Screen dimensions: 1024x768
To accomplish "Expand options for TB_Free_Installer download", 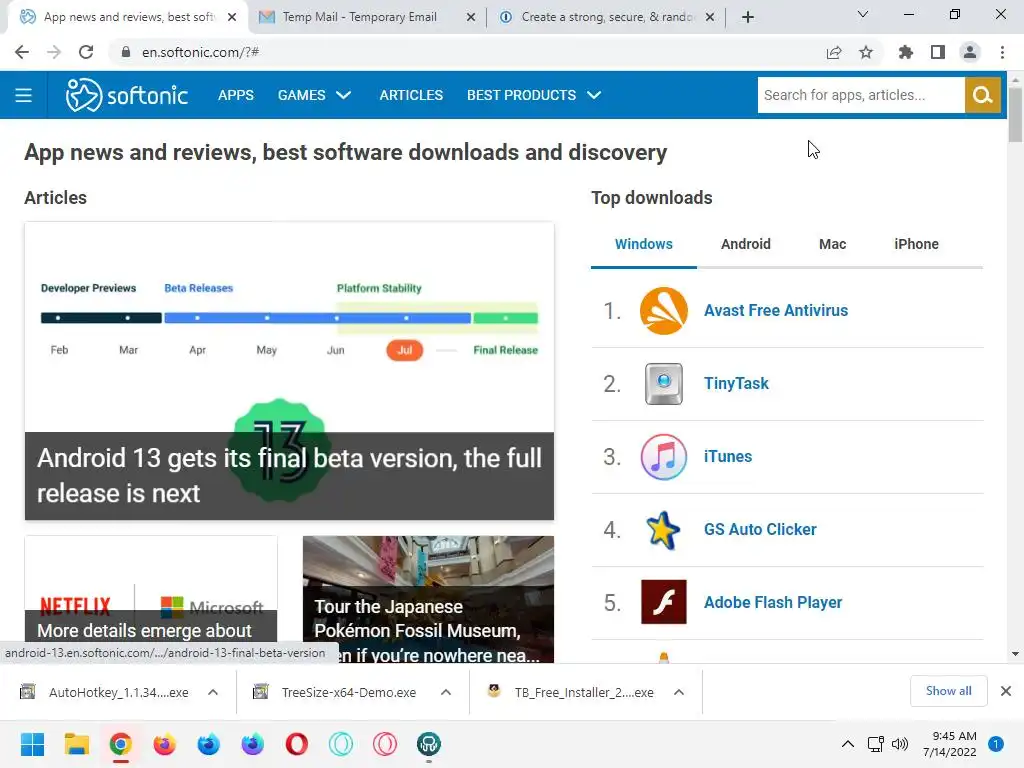I will (x=679, y=692).
